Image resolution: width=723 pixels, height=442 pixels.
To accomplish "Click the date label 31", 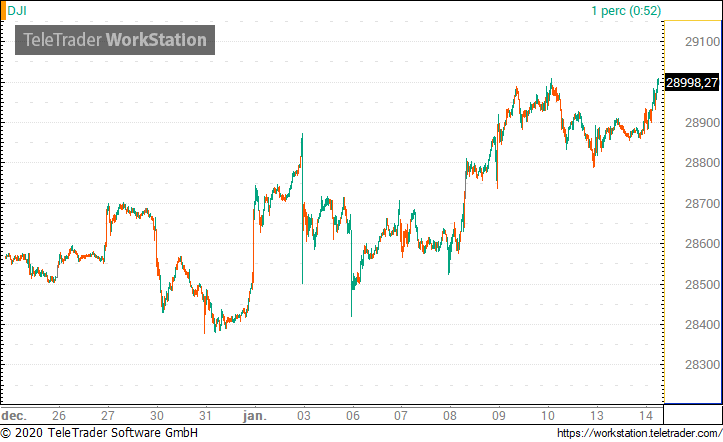I will [205, 416].
